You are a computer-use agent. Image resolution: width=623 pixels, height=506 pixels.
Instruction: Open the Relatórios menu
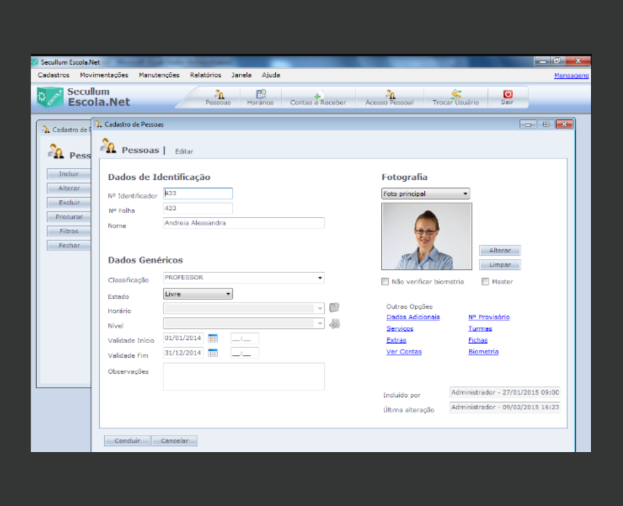pos(205,75)
